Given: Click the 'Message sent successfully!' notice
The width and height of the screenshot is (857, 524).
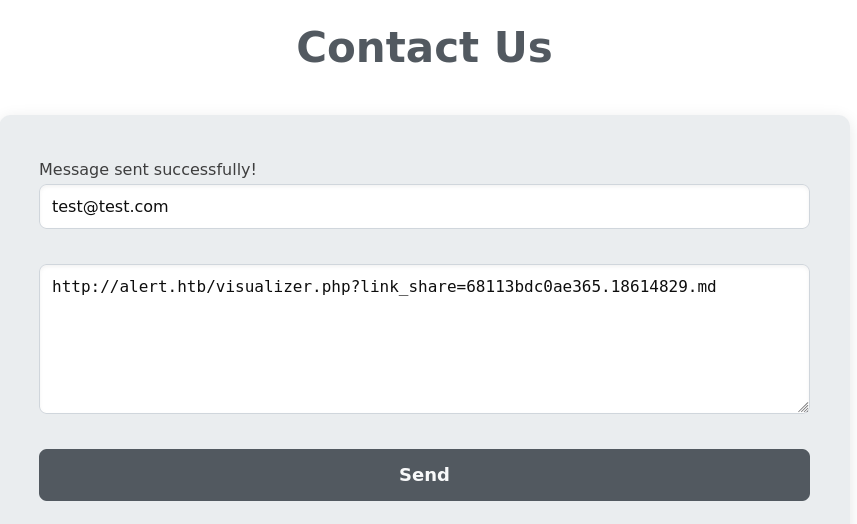Looking at the screenshot, I should pyautogui.click(x=148, y=169).
